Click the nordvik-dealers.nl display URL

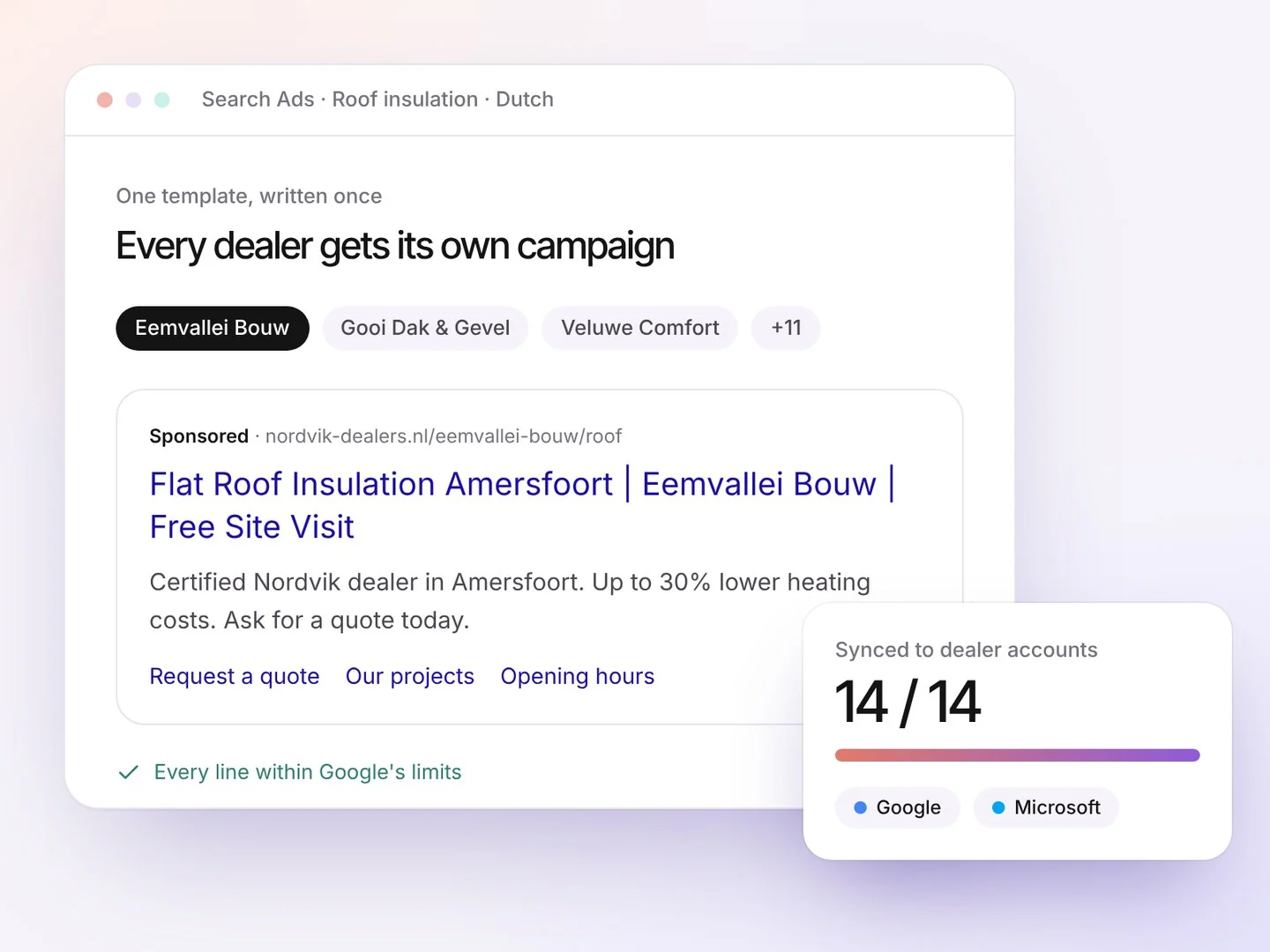tap(444, 436)
